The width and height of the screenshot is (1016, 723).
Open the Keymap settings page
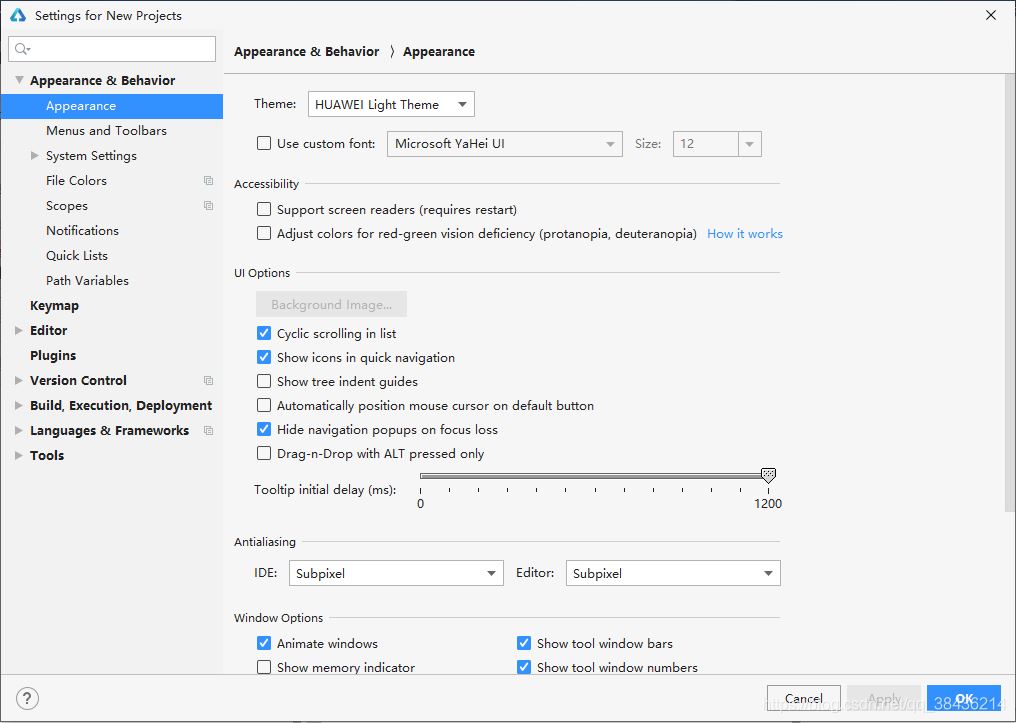[54, 306]
